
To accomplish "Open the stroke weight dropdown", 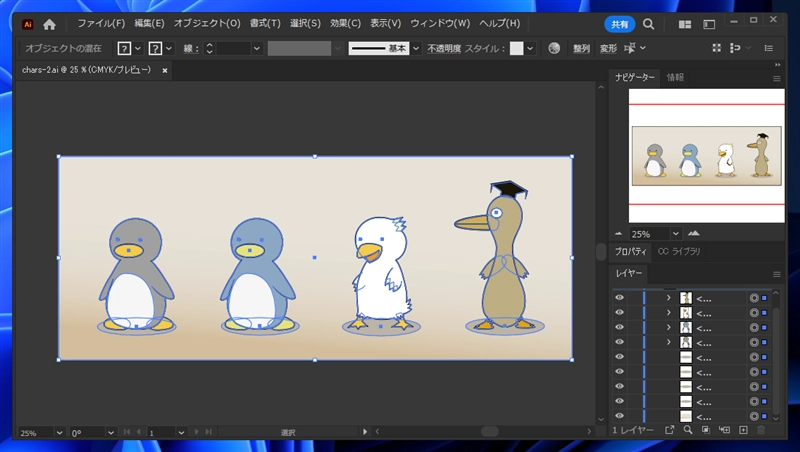I will click(x=257, y=48).
